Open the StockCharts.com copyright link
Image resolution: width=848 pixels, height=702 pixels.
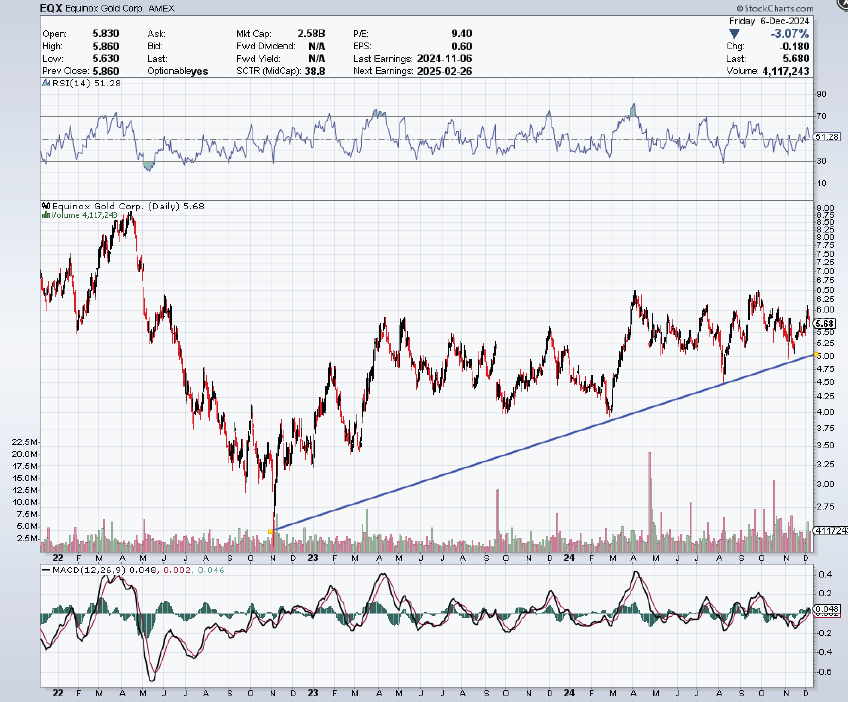tap(774, 8)
